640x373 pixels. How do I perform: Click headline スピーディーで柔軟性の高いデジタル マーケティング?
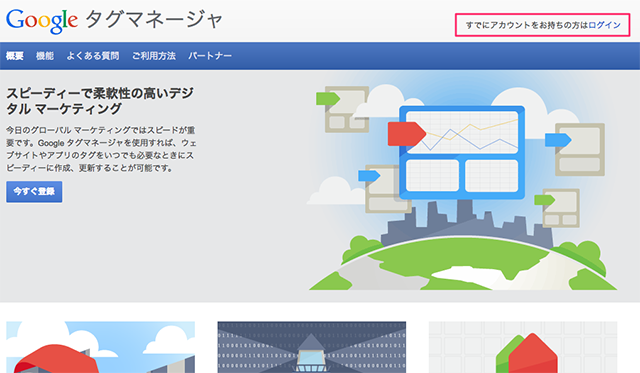(x=100, y=101)
